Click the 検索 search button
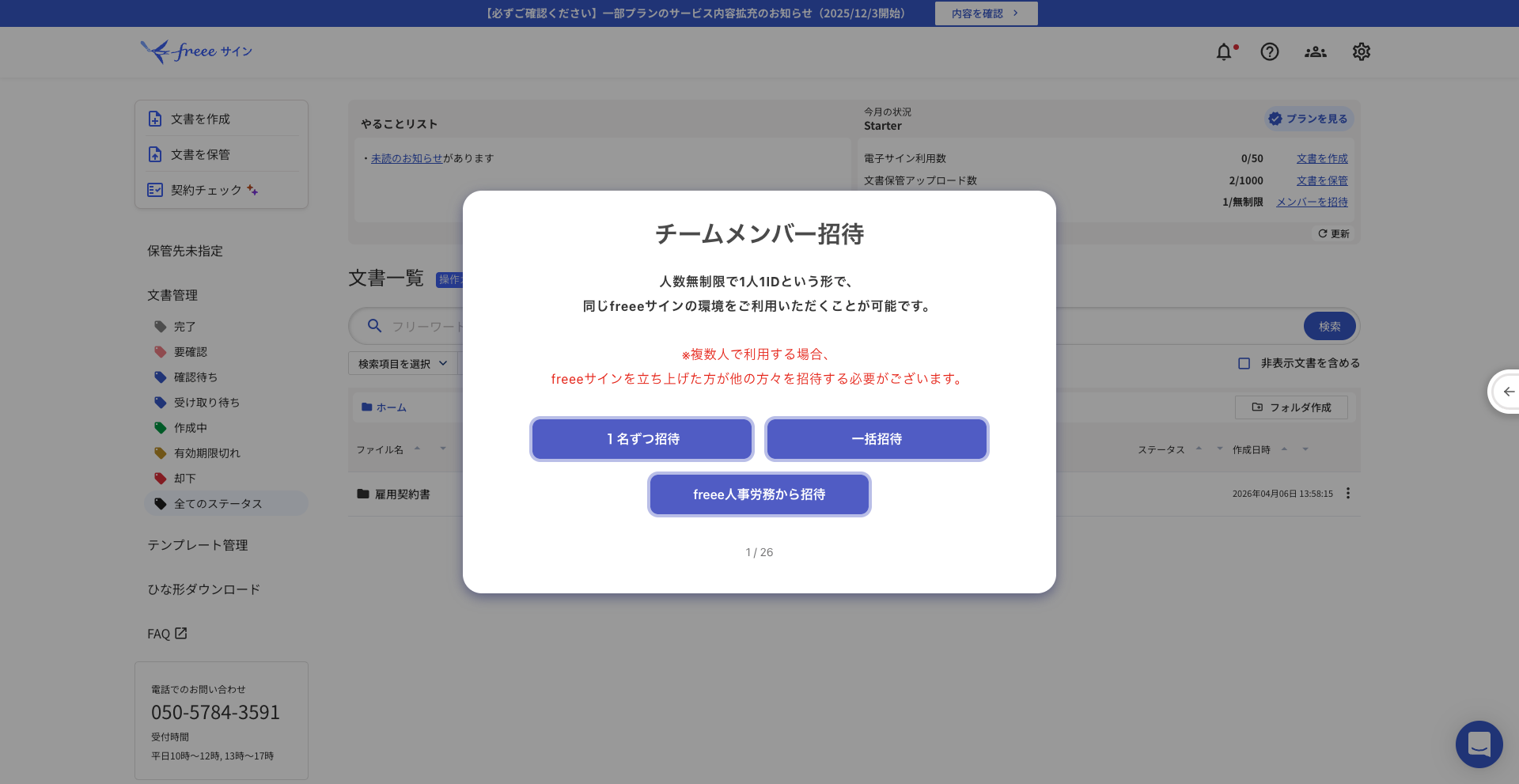Screen dimensions: 1519x784 (x=1330, y=326)
